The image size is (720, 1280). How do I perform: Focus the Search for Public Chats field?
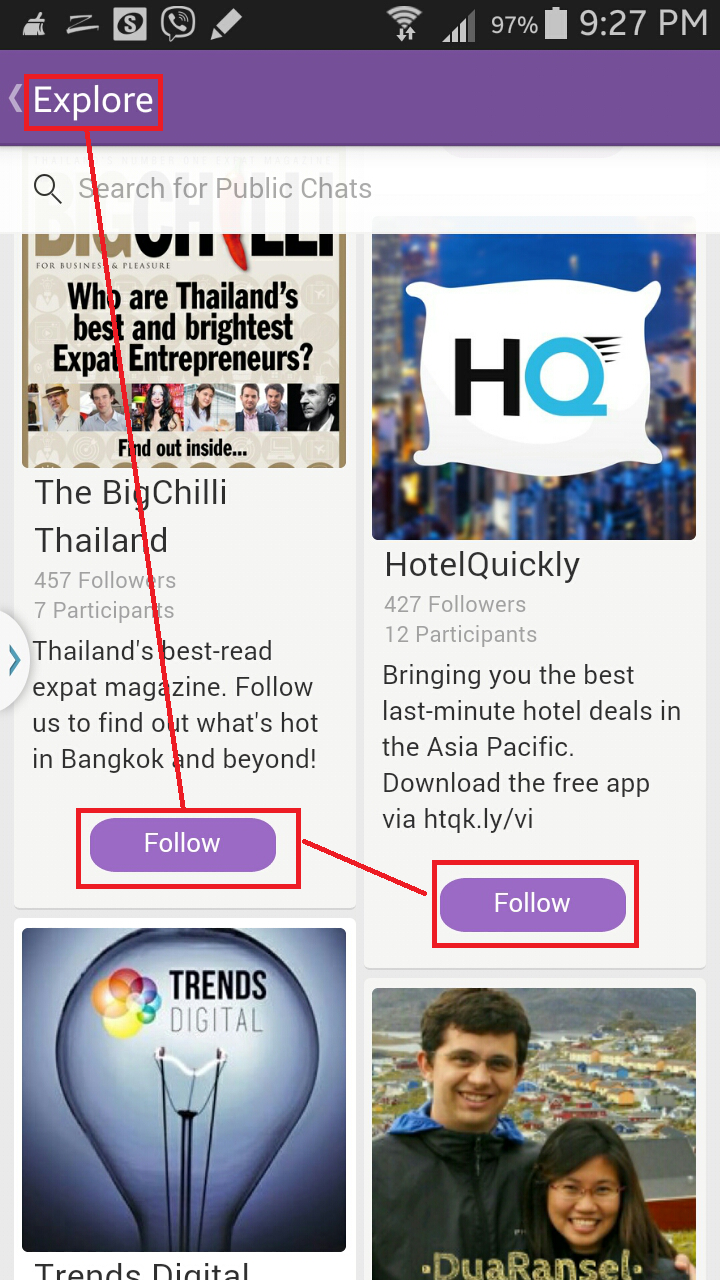point(360,188)
